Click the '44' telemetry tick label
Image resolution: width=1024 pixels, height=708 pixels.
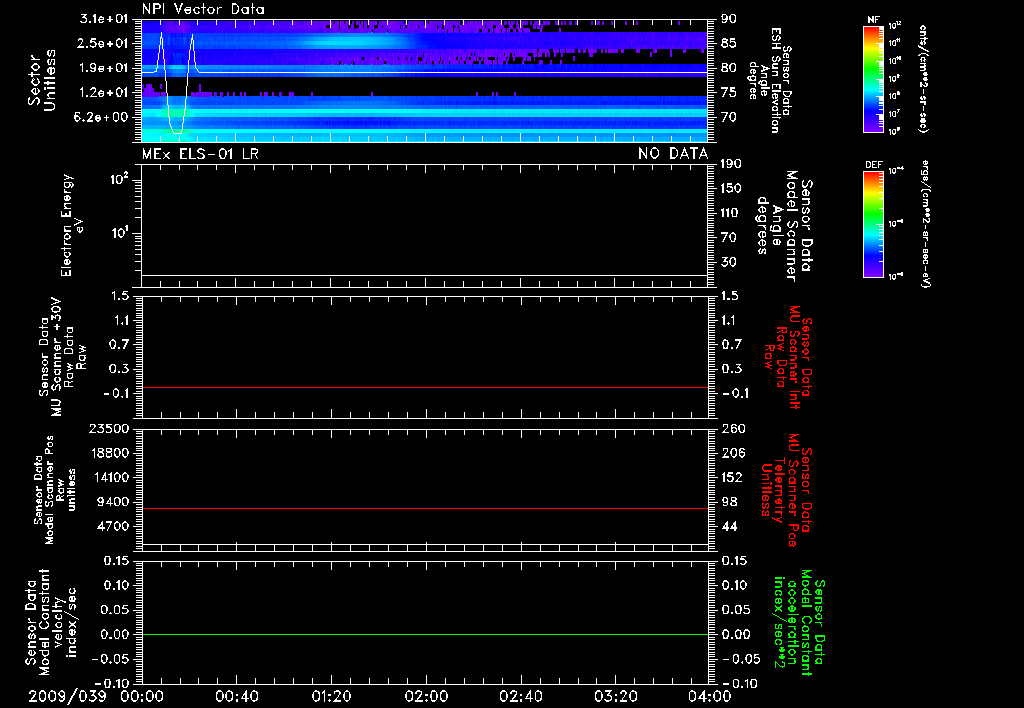pos(729,526)
